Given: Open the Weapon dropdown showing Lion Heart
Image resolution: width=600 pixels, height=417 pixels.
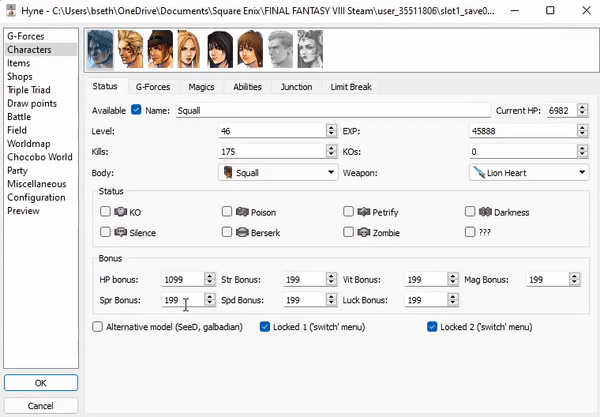Looking at the screenshot, I should [529, 173].
